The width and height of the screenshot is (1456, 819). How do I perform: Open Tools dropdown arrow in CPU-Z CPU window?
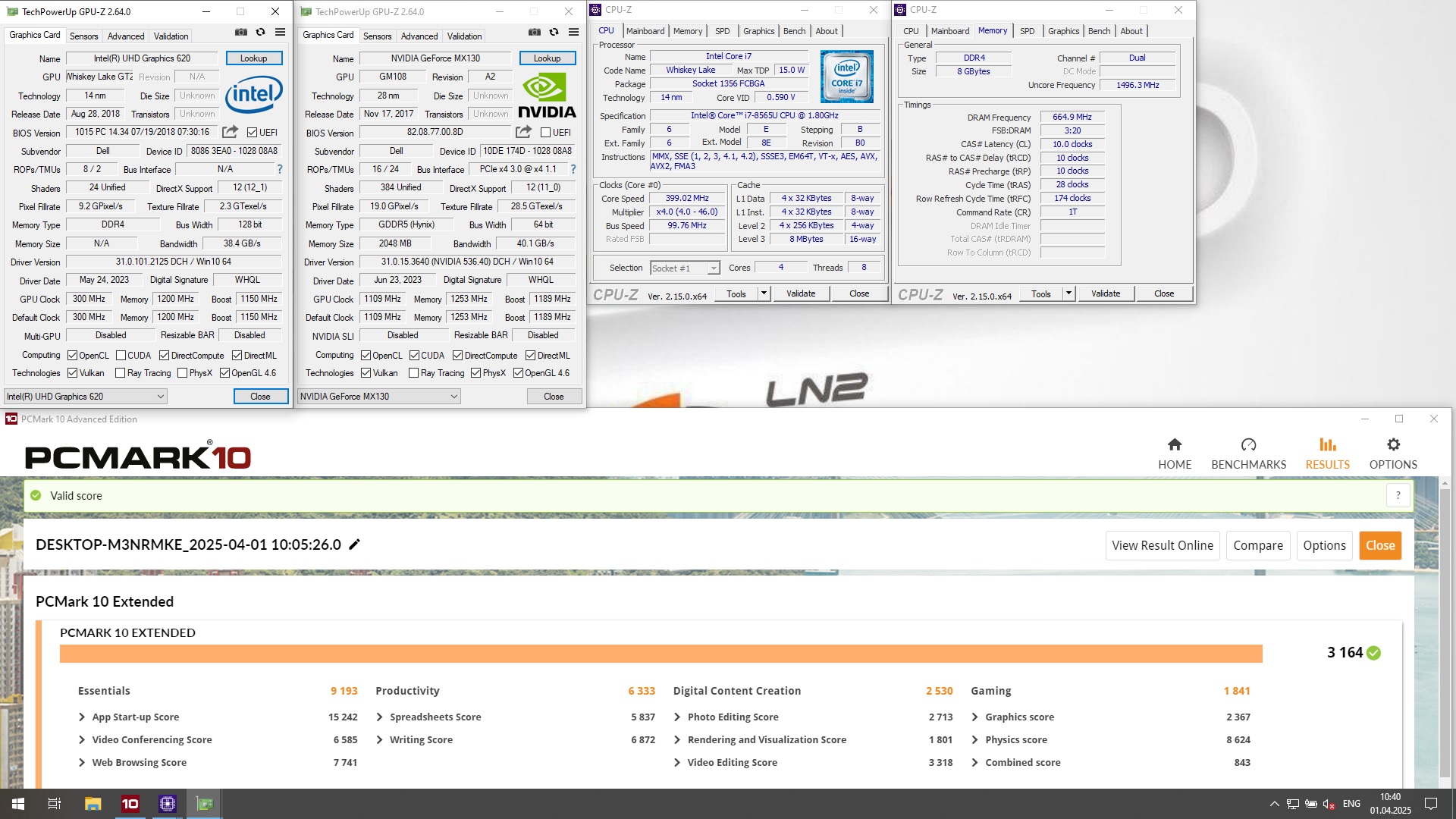pos(764,293)
